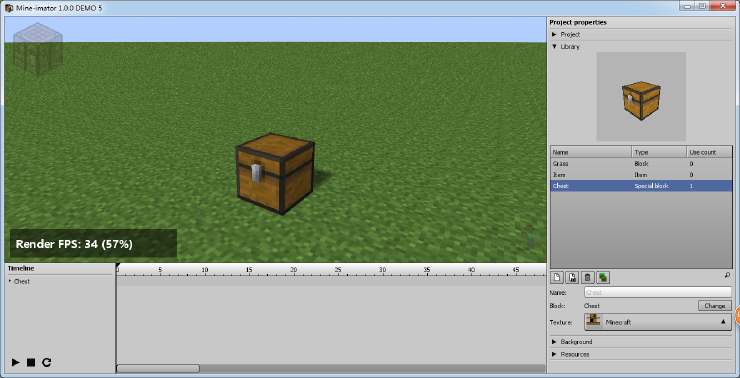Select the Item row in library list
This screenshot has width=740, height=378.
point(641,175)
